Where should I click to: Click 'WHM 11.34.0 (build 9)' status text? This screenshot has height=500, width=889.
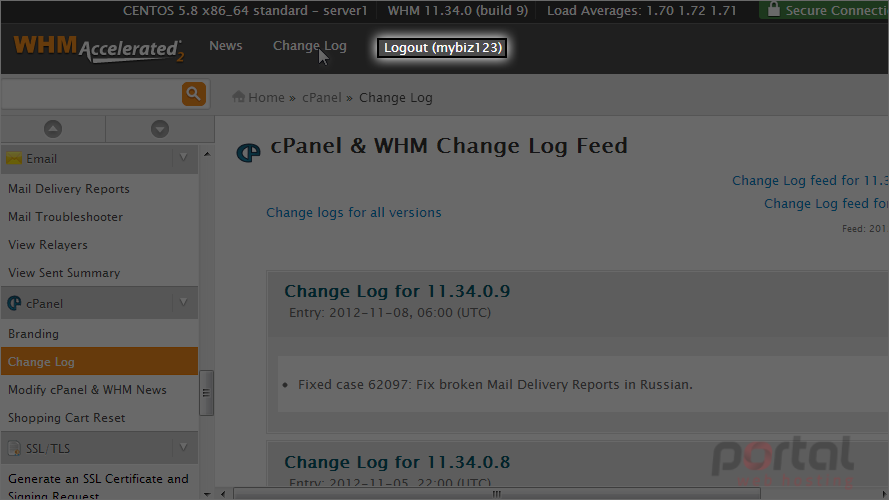(x=458, y=10)
